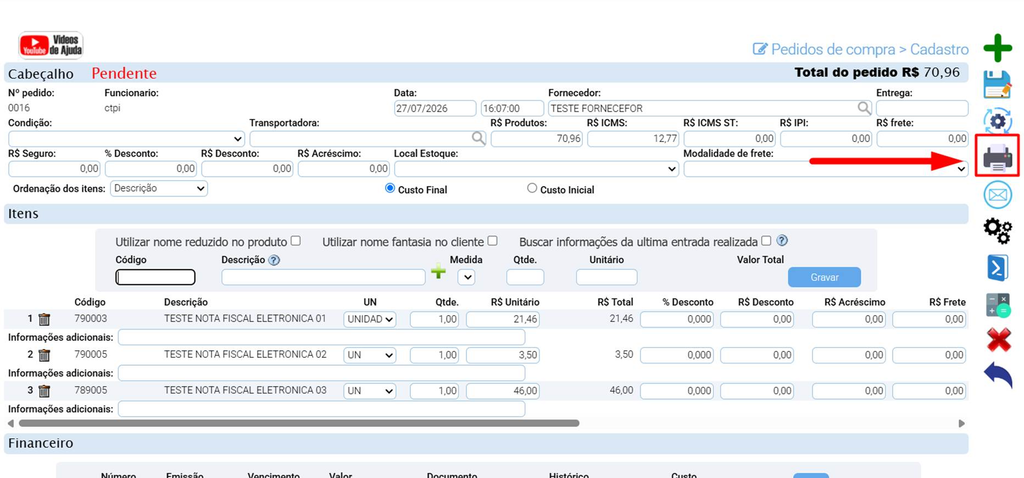Click the Qtde. entry field
This screenshot has height=478, width=1024.
coord(525,278)
